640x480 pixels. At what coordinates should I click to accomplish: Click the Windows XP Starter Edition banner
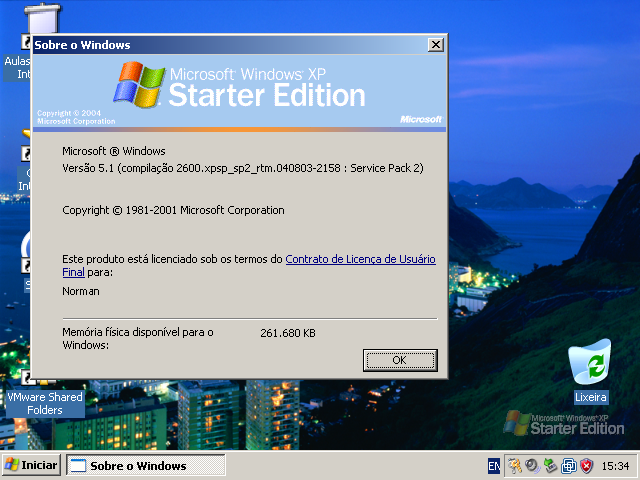click(240, 90)
